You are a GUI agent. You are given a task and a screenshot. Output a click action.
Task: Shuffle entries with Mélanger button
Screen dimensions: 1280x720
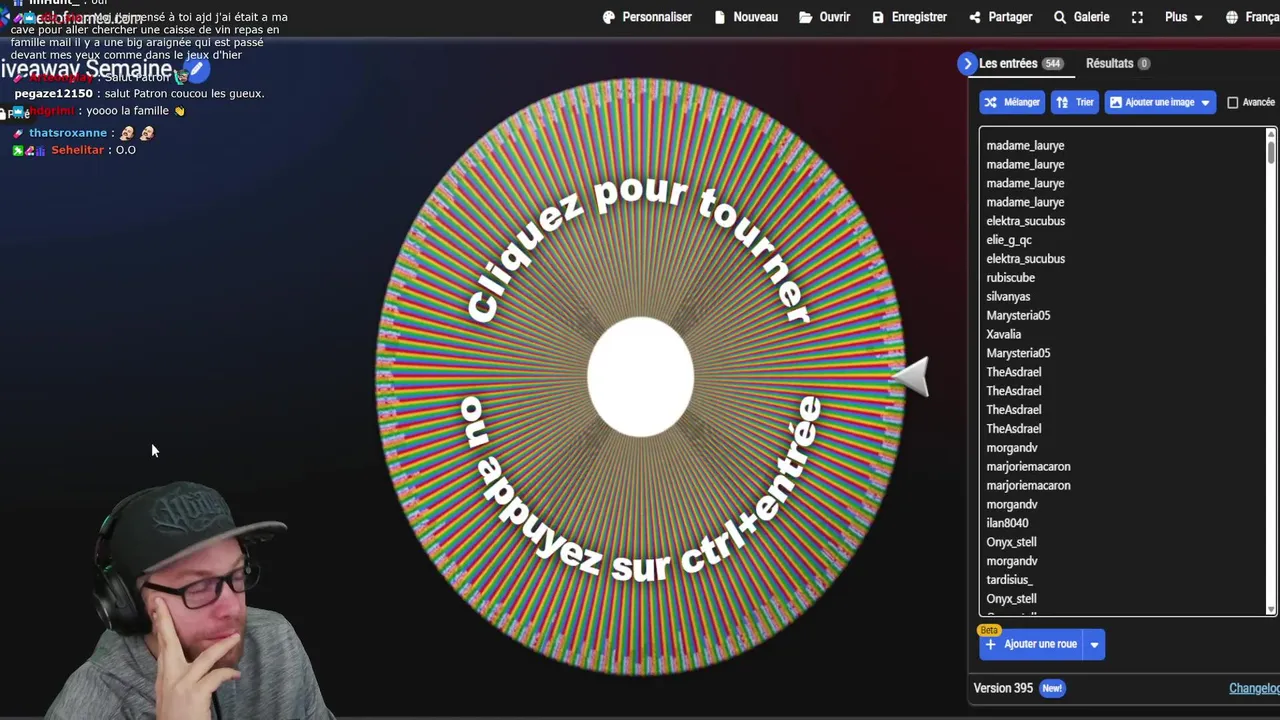coord(1012,102)
